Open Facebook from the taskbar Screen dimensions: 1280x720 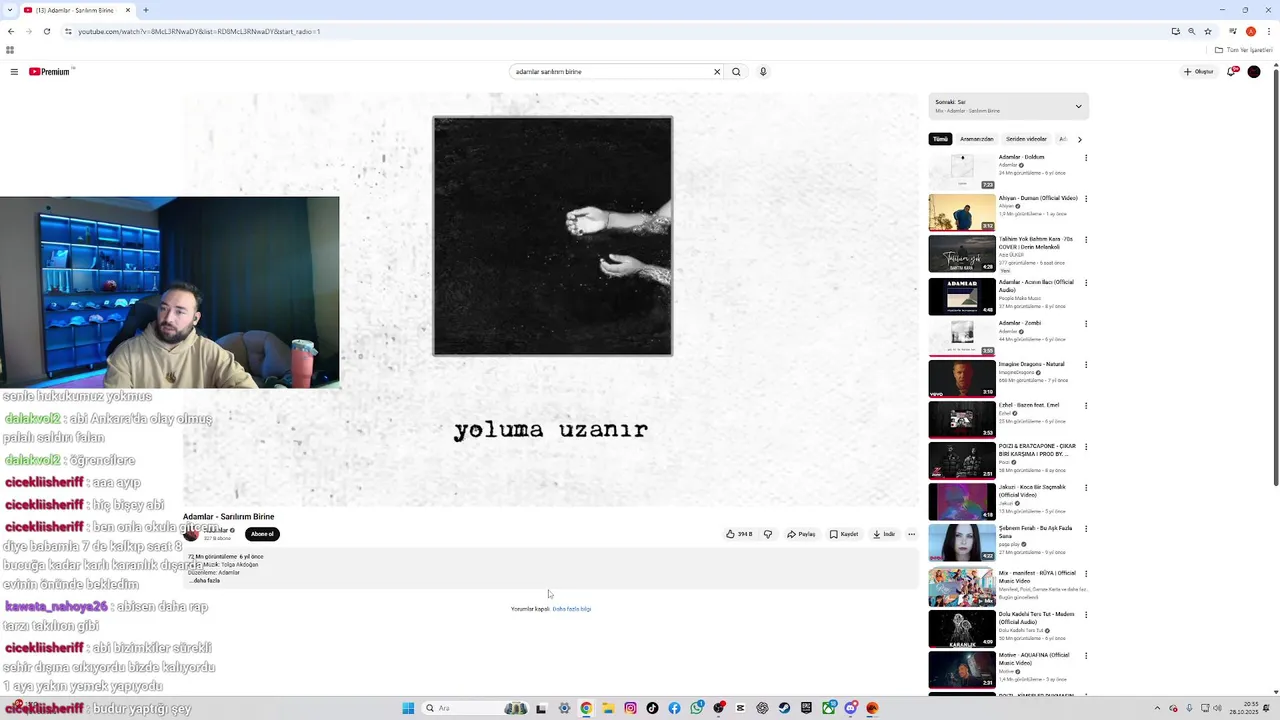pyautogui.click(x=674, y=708)
